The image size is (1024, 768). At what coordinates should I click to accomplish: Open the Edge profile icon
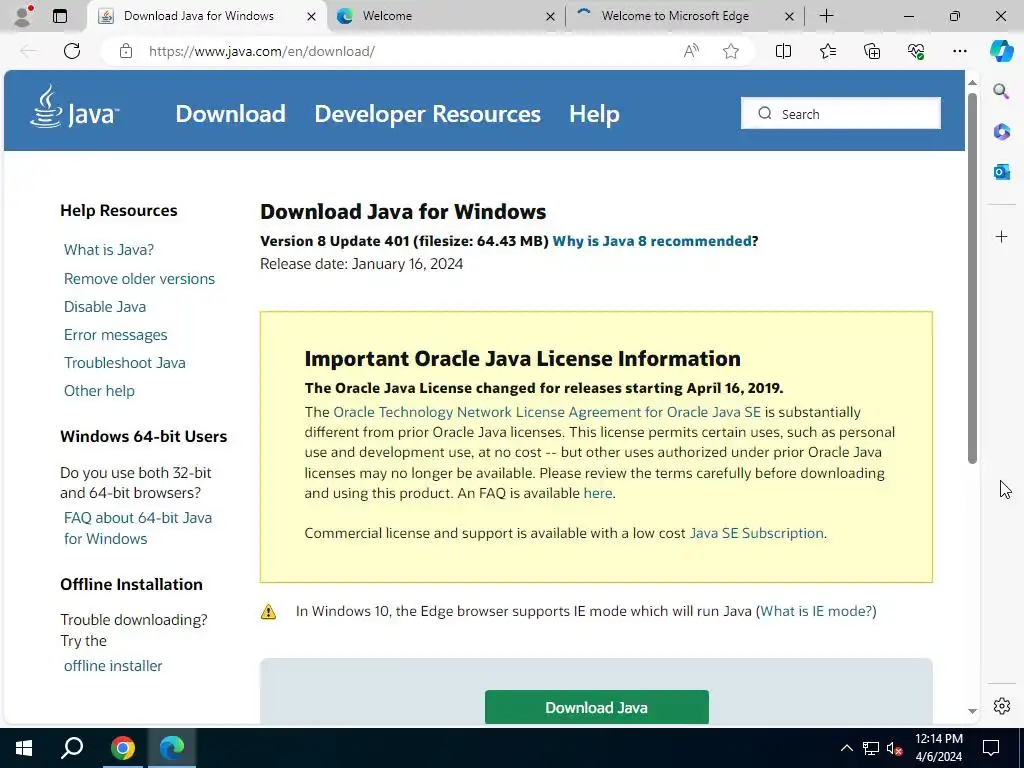click(x=24, y=16)
